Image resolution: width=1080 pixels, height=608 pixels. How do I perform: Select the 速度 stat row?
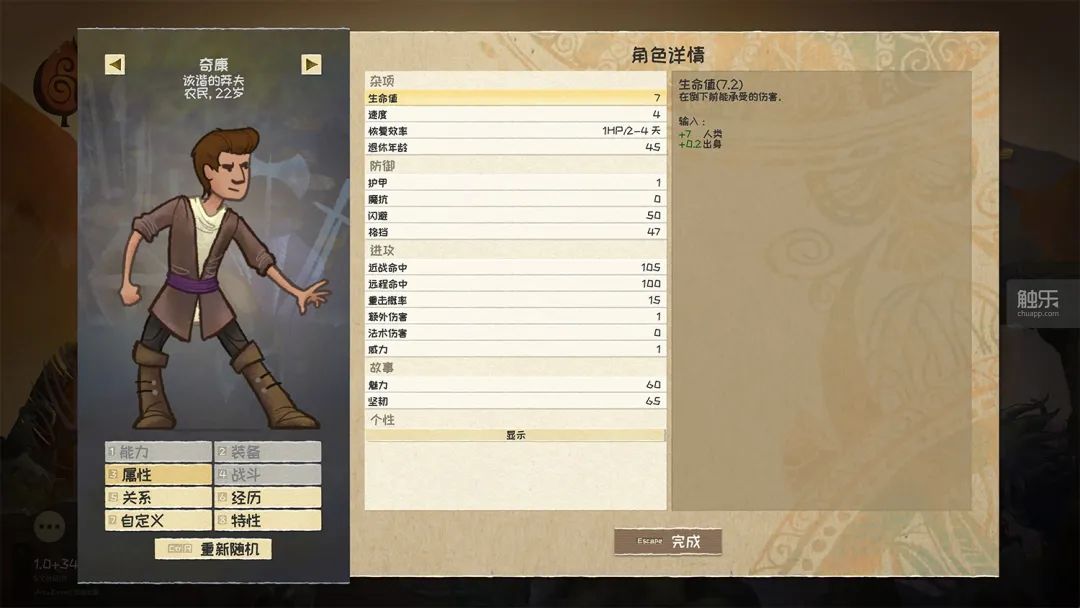[515, 114]
